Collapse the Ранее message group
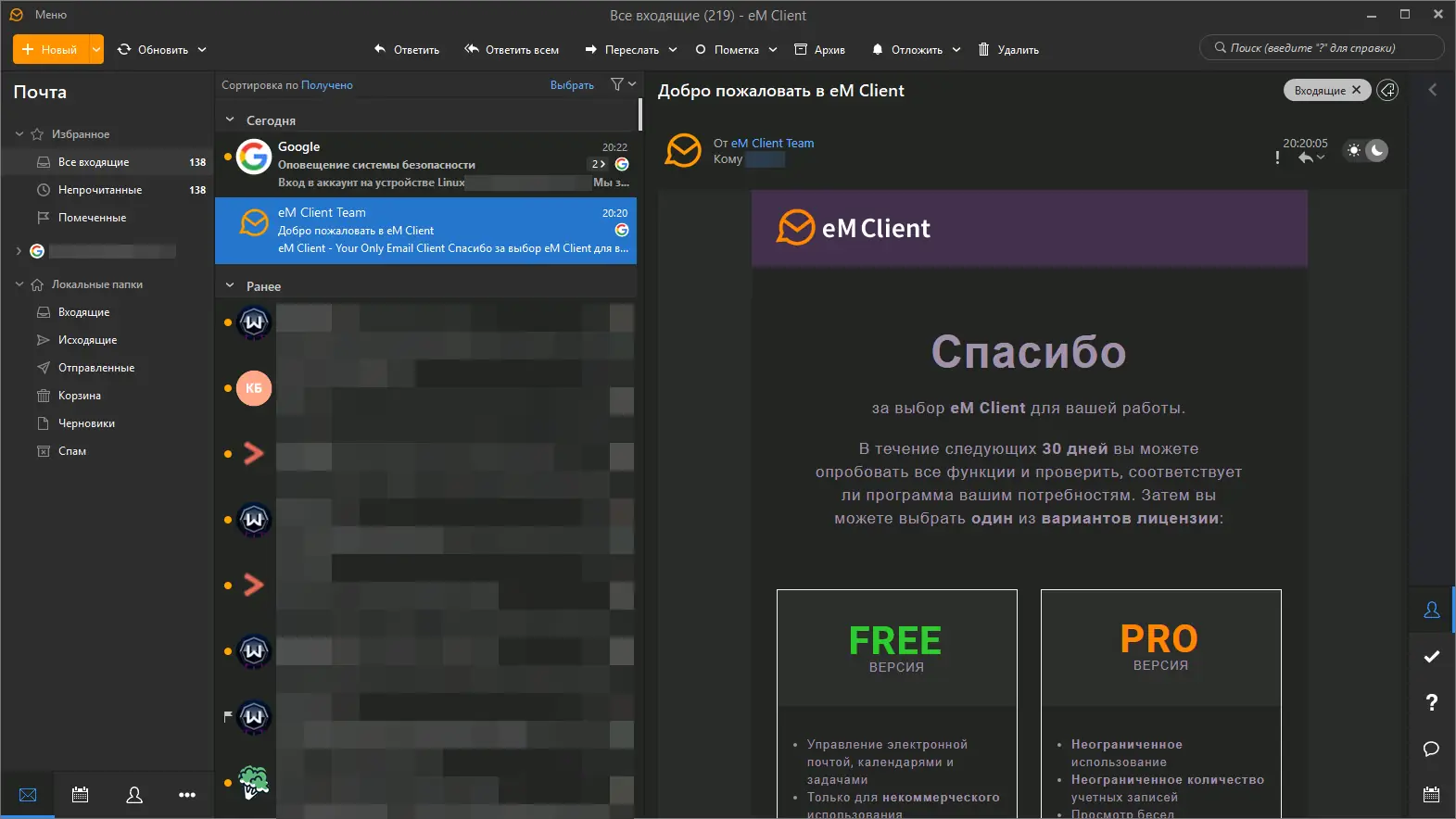Screen dimensions: 1456x819 (230, 285)
